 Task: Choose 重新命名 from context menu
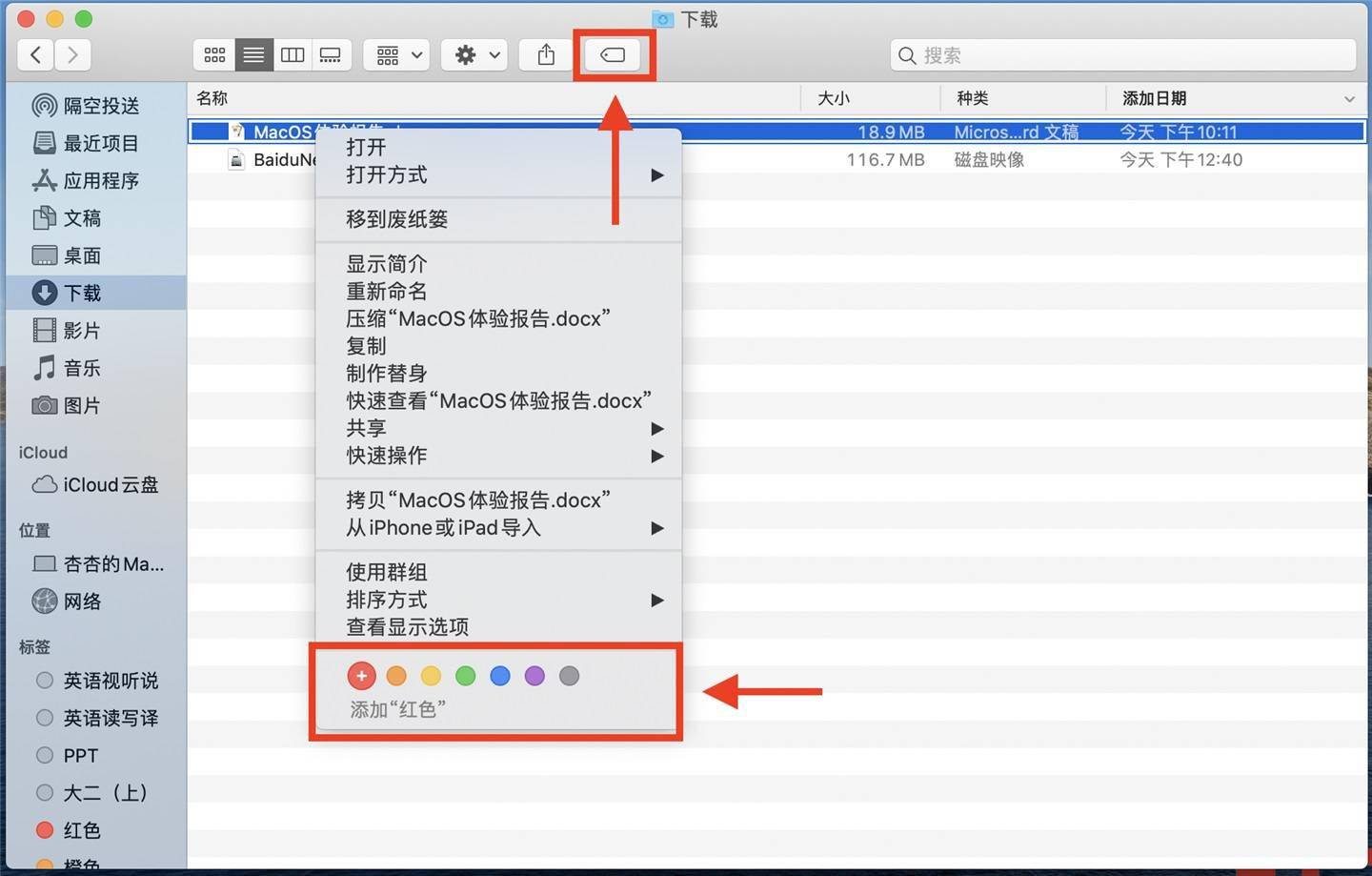tap(387, 292)
